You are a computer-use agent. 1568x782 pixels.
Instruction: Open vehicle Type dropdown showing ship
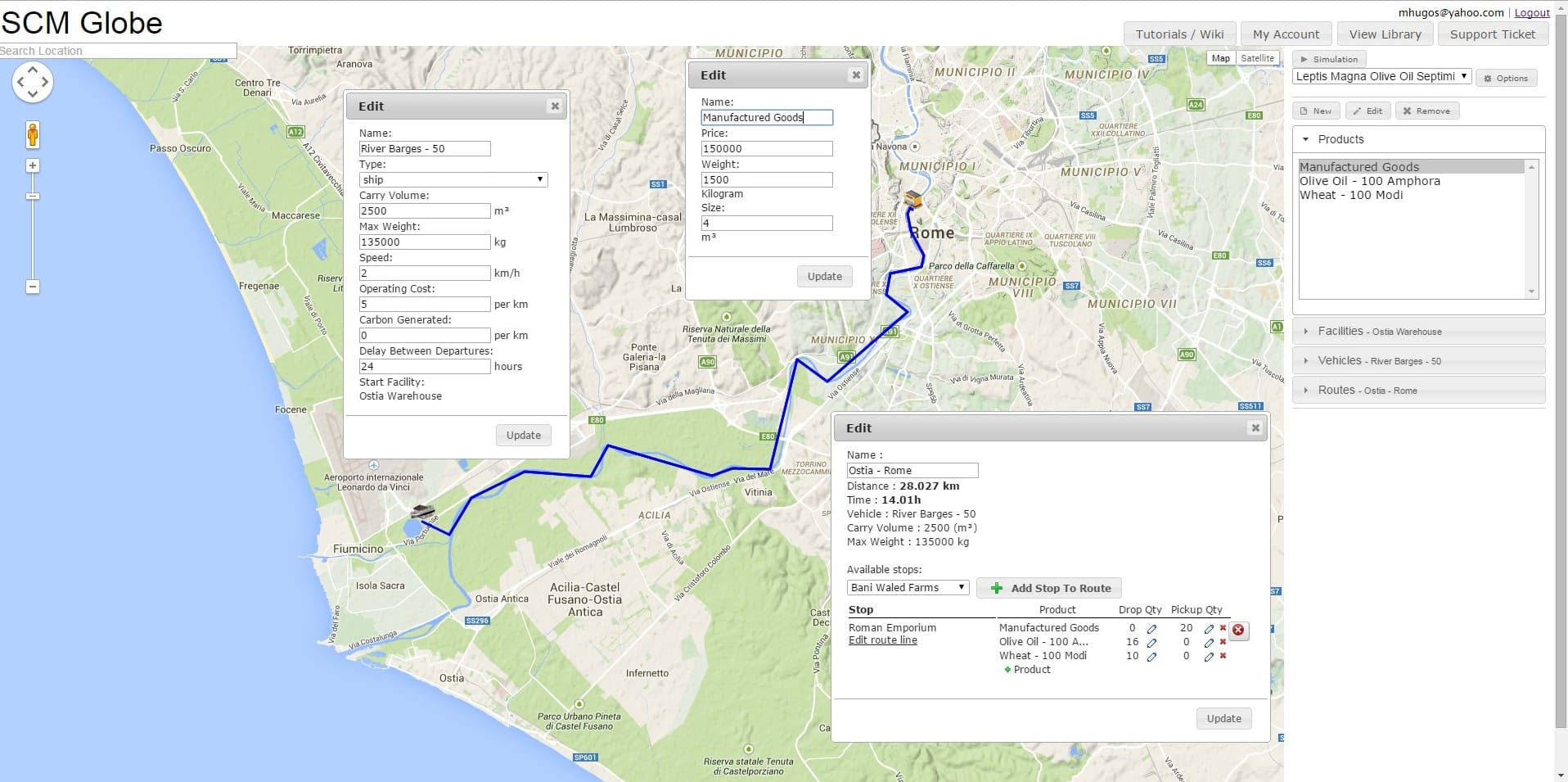453,179
